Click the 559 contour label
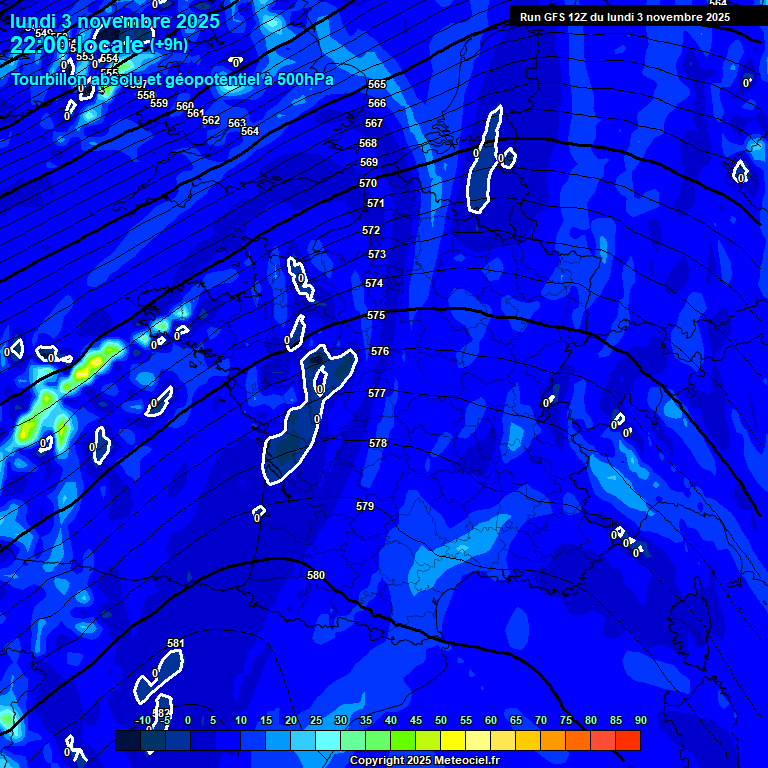This screenshot has width=768, height=768. click(159, 103)
